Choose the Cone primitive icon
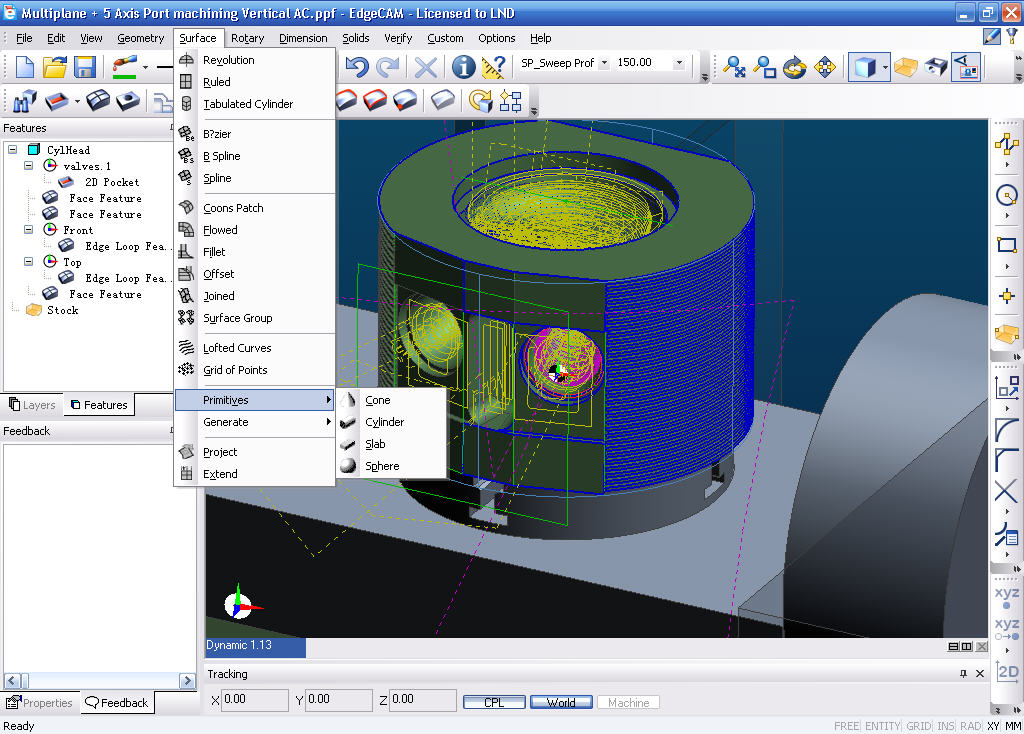 348,400
